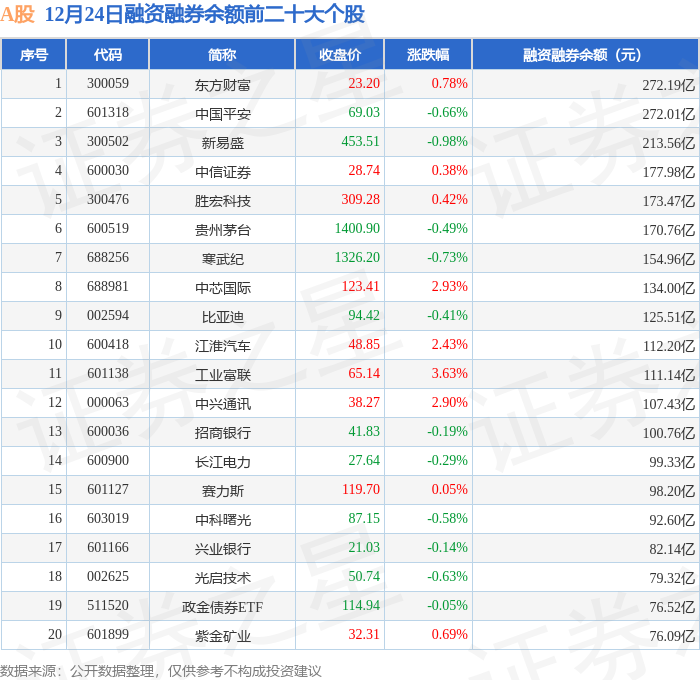Click the 简称 column header

pyautogui.click(x=222, y=55)
